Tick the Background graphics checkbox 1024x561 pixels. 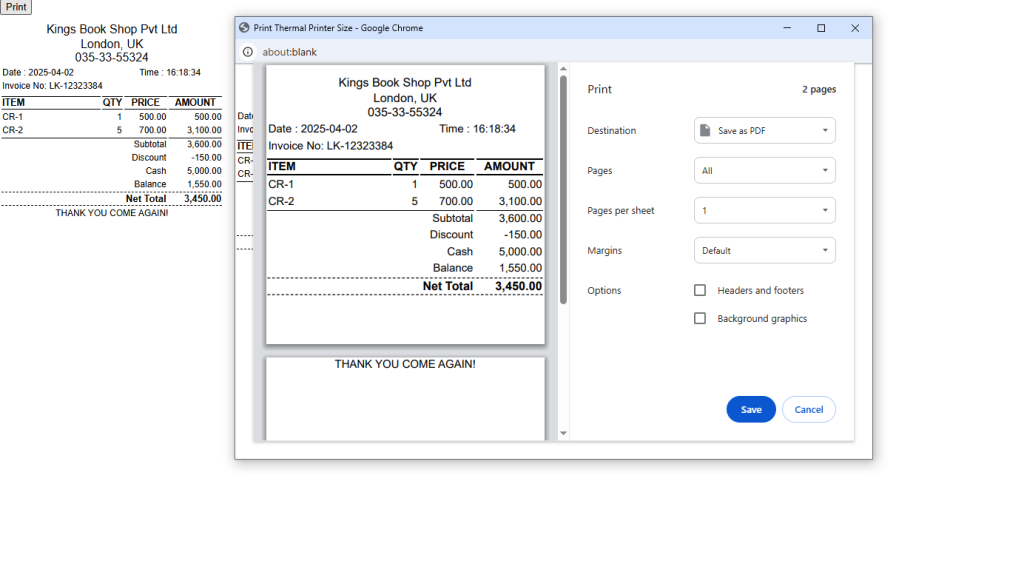click(x=700, y=319)
